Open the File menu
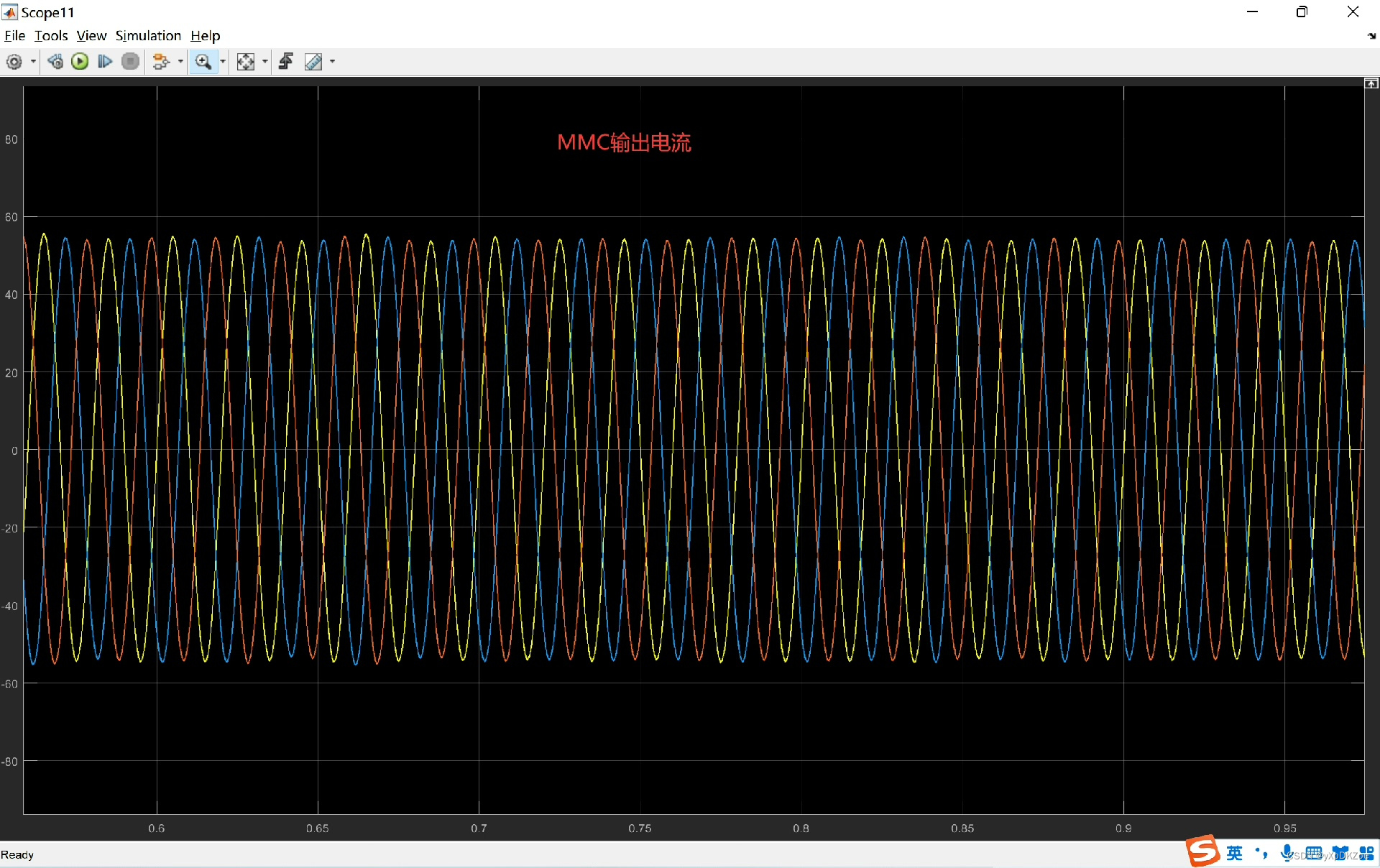Screen dimensions: 1380x868 (x=14, y=36)
